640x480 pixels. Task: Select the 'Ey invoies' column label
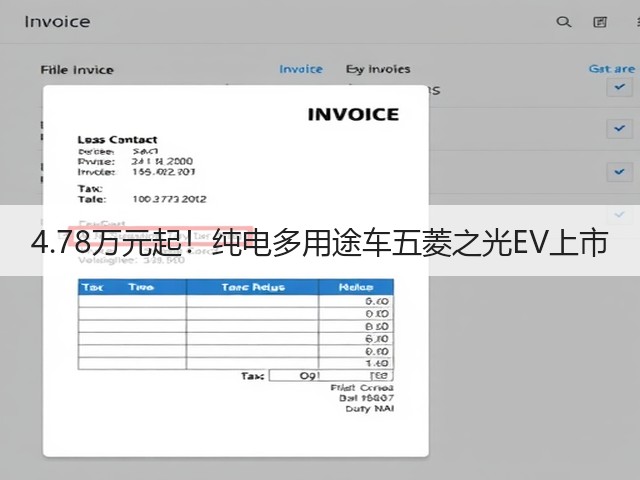[x=378, y=69]
